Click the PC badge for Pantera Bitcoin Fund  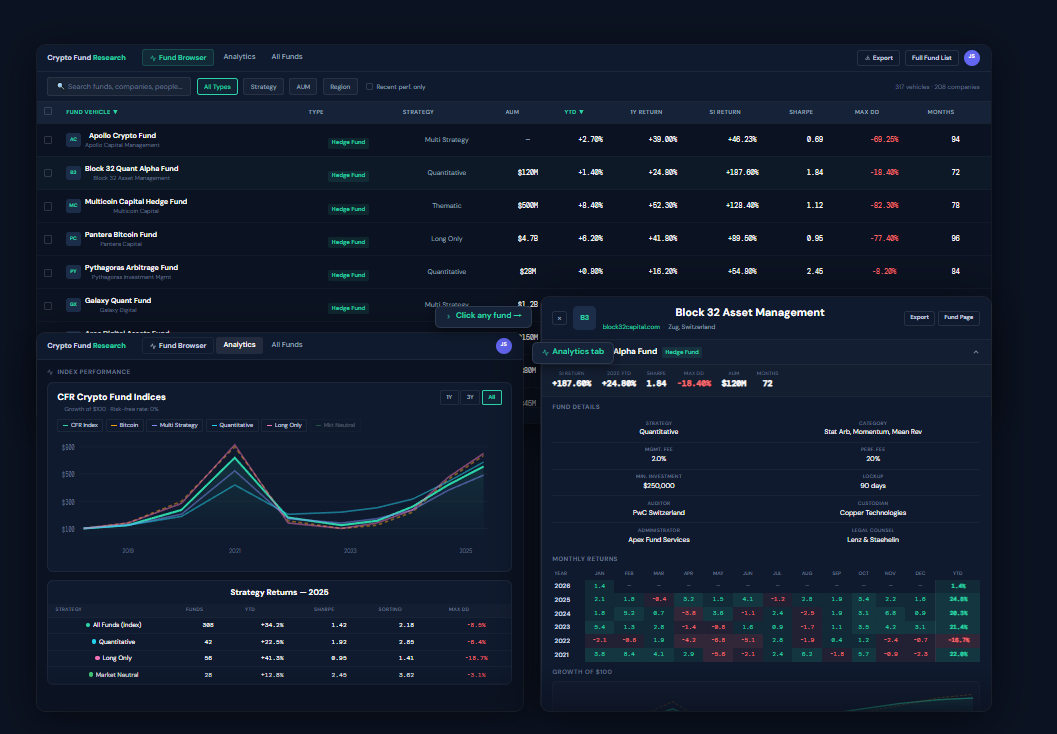[x=73, y=239]
